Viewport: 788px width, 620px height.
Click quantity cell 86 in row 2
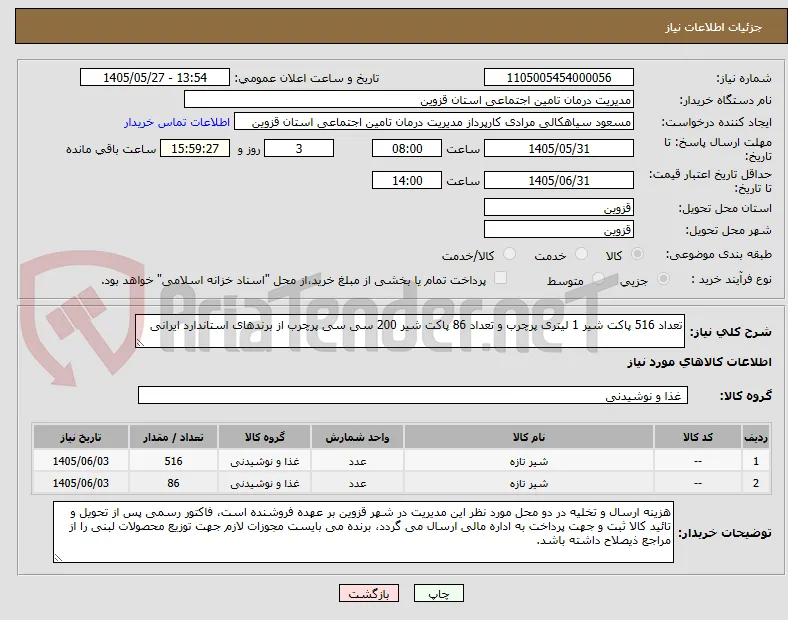pos(173,483)
